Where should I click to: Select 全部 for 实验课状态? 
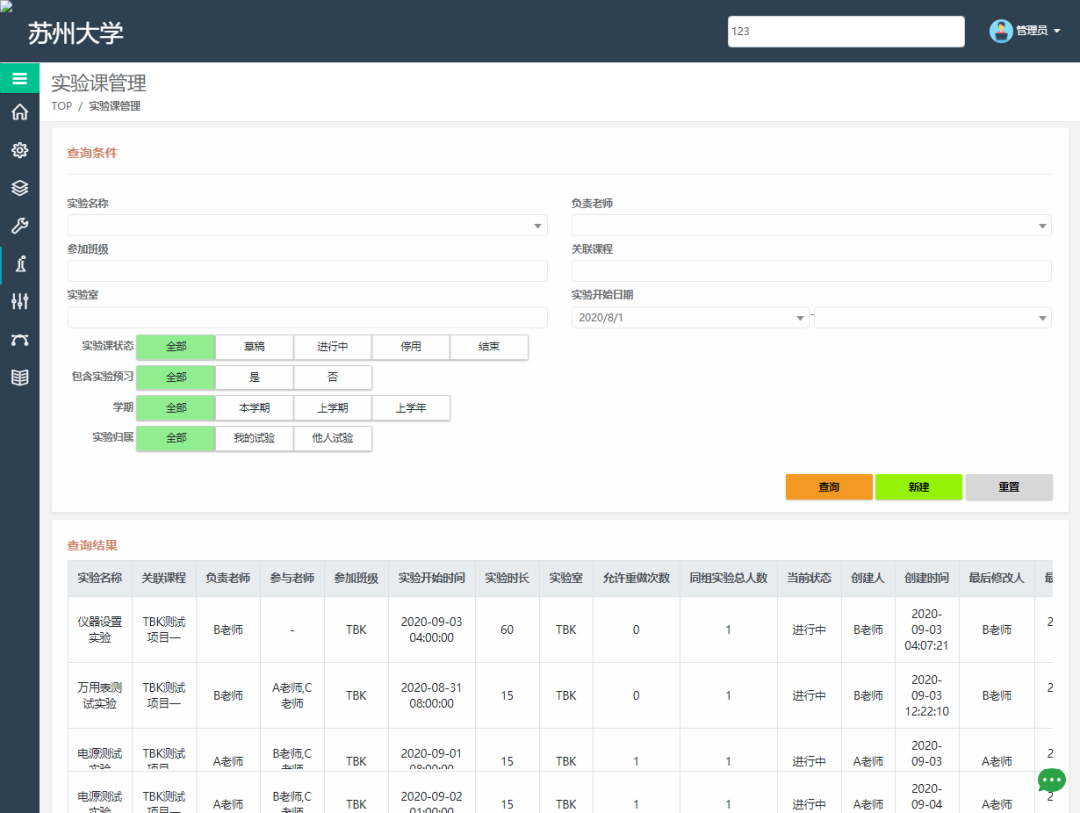pyautogui.click(x=176, y=347)
